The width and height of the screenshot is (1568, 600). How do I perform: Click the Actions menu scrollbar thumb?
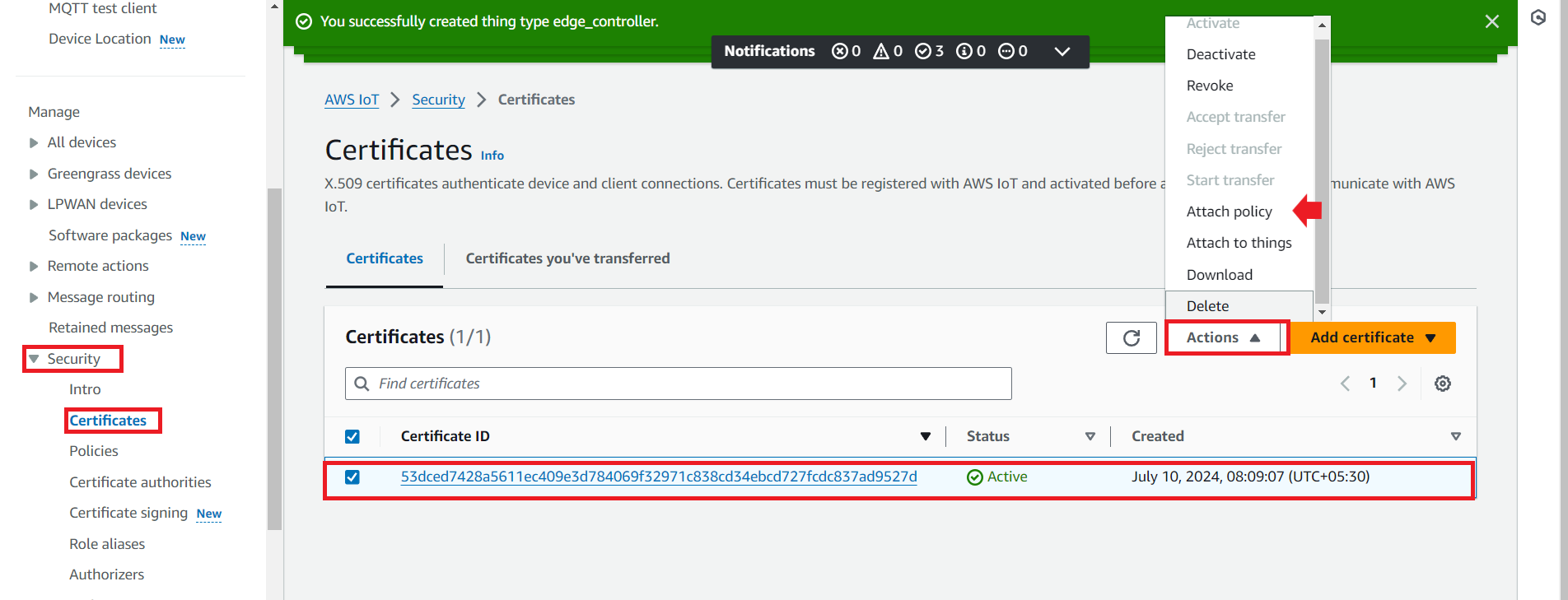point(1322,171)
